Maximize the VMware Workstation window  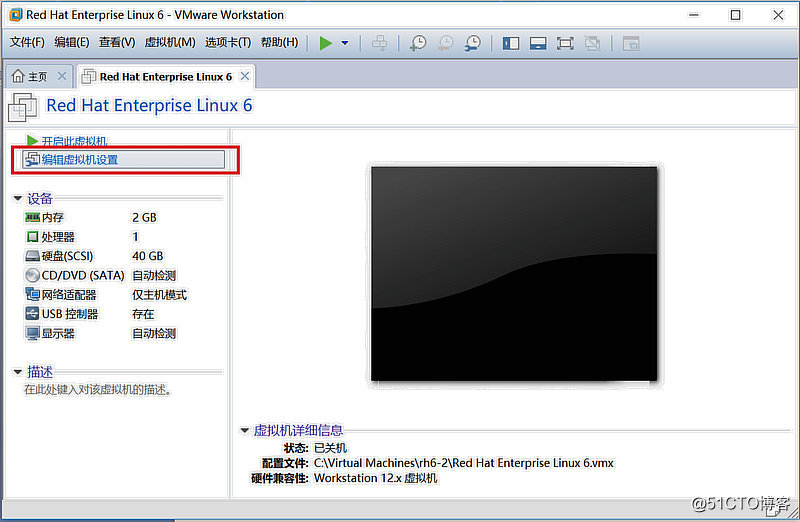coord(735,15)
